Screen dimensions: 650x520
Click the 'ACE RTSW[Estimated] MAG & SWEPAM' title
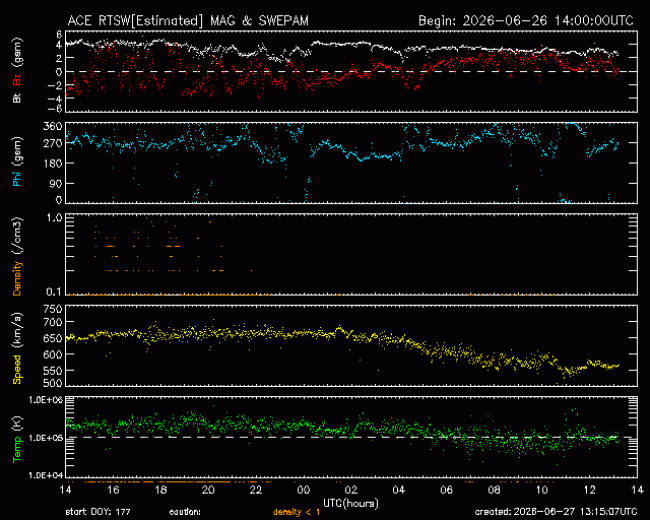pyautogui.click(x=188, y=21)
